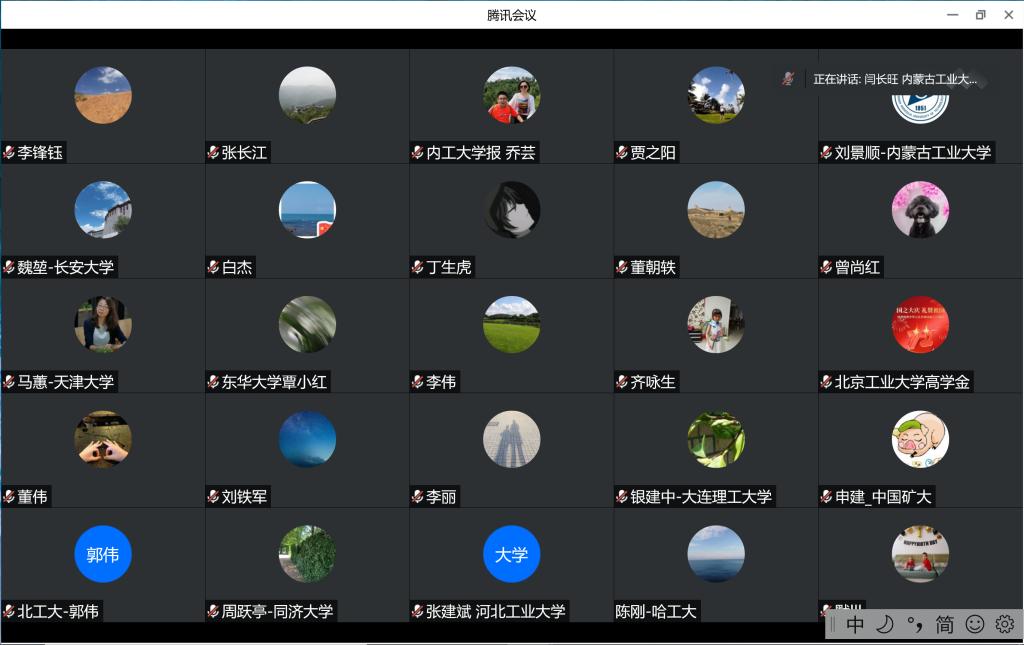Open the IME emoji smiley panel
1024x645 pixels.
pos(975,625)
